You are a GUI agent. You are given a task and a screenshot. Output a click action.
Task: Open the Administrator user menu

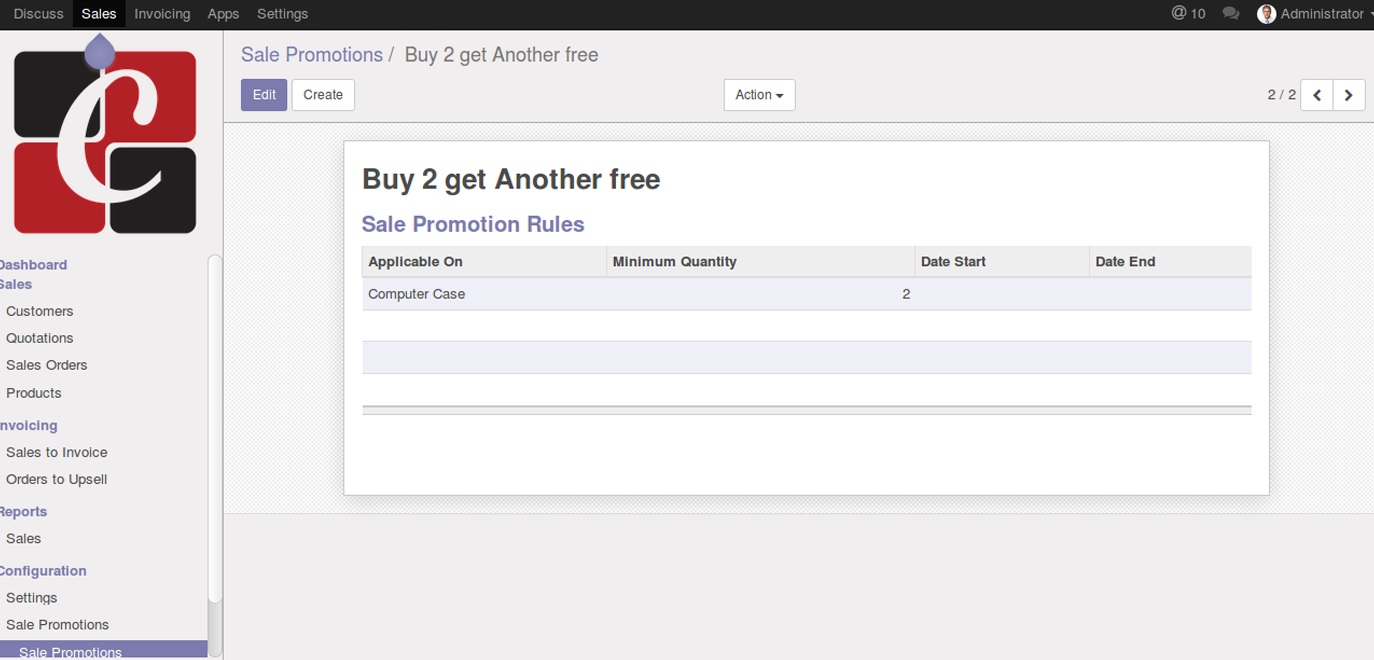tap(1315, 14)
